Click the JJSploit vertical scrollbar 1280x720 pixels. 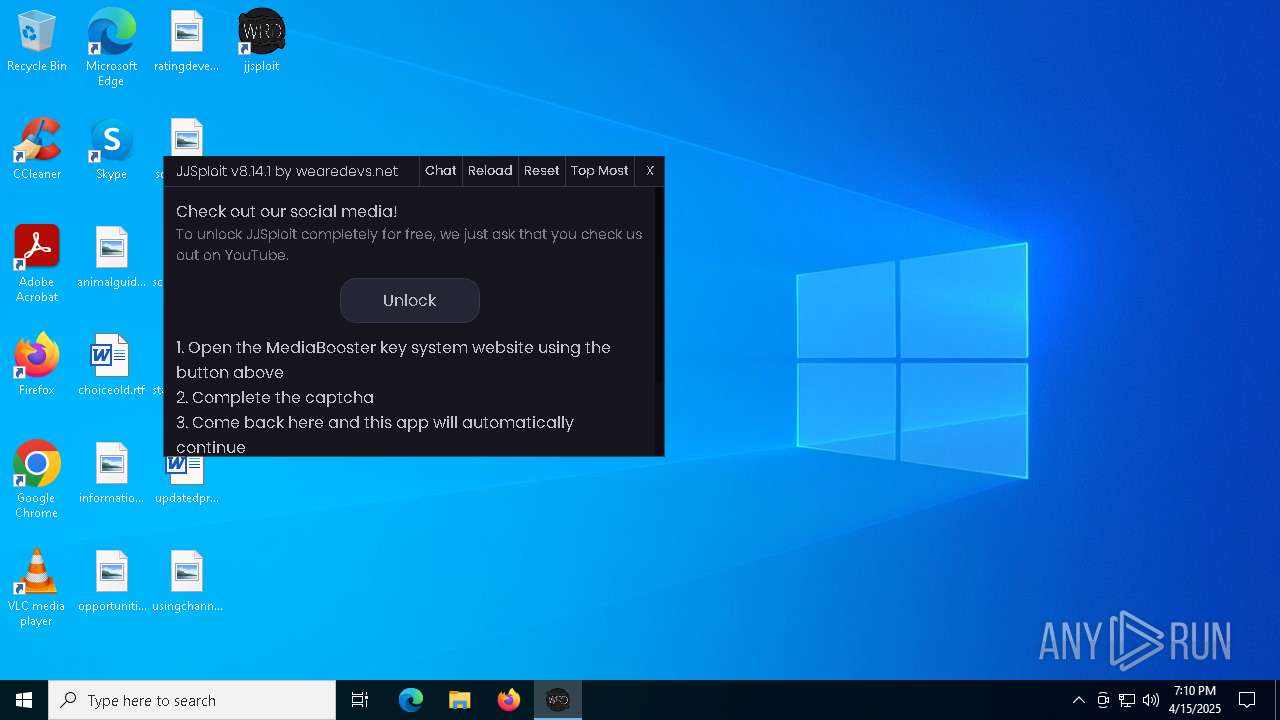tap(659, 321)
